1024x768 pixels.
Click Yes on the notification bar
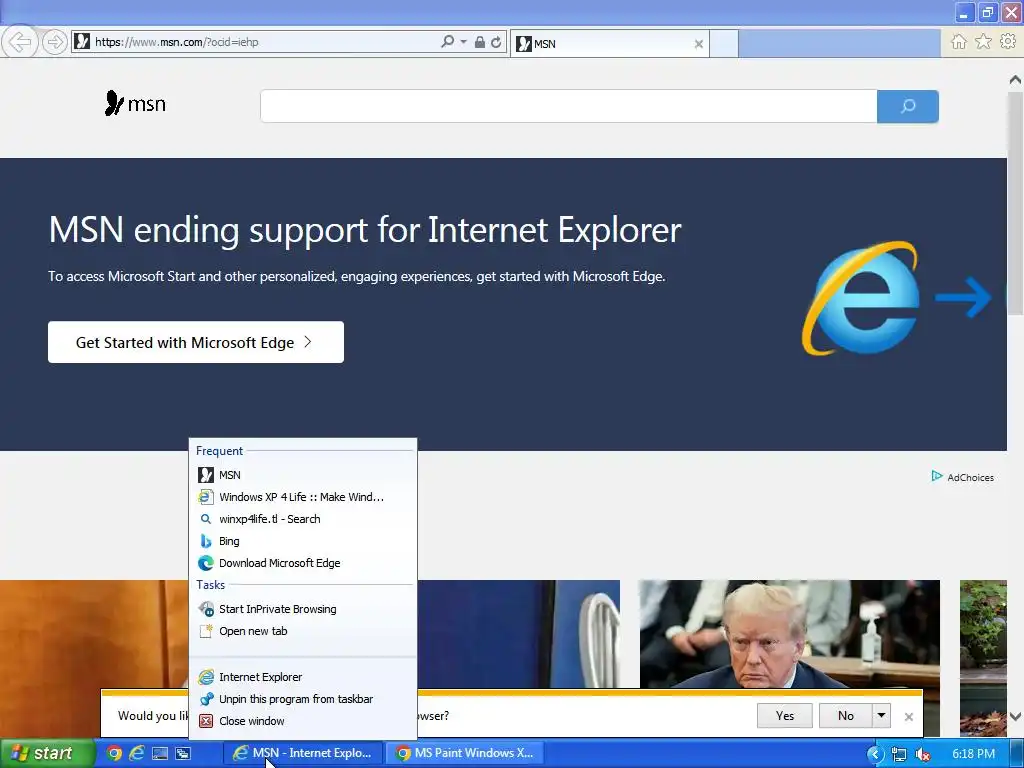(785, 716)
